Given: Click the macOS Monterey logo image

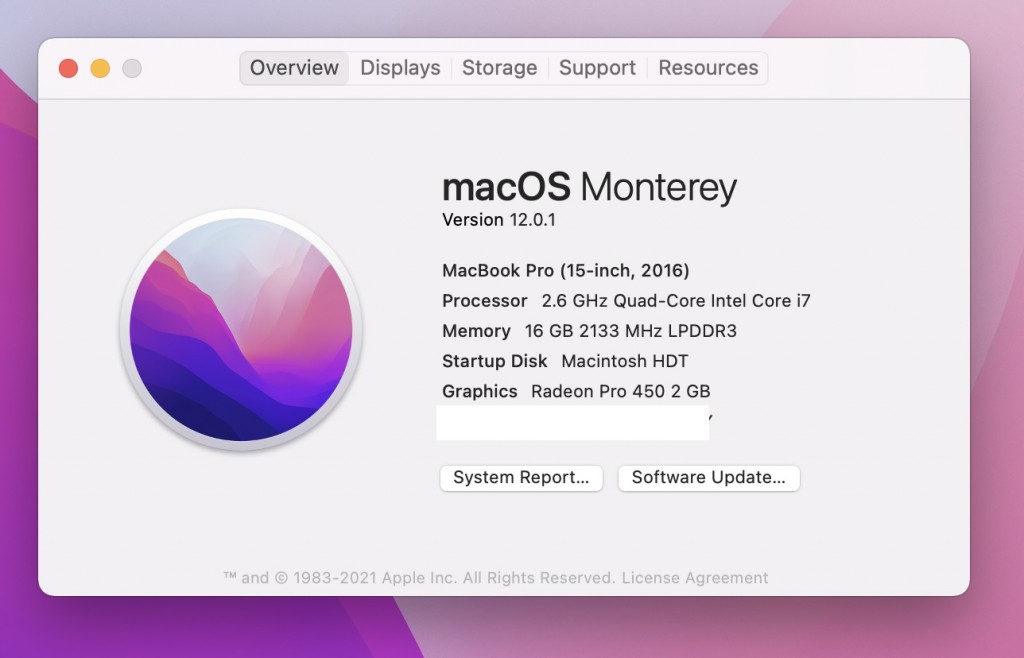Looking at the screenshot, I should click(241, 330).
